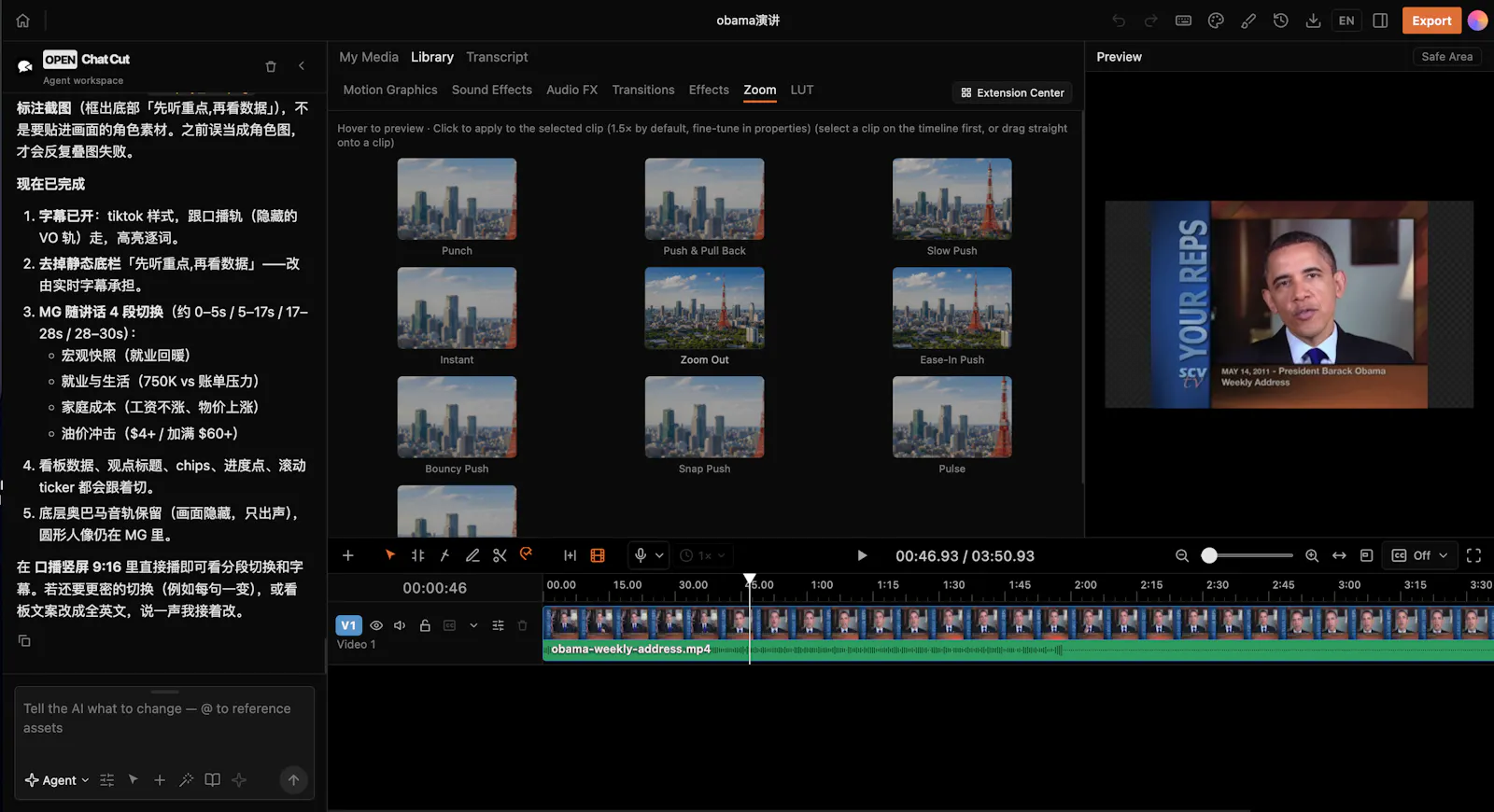The width and height of the screenshot is (1494, 812).
Task: Fit timeline to width arrows icon
Action: (x=1339, y=555)
